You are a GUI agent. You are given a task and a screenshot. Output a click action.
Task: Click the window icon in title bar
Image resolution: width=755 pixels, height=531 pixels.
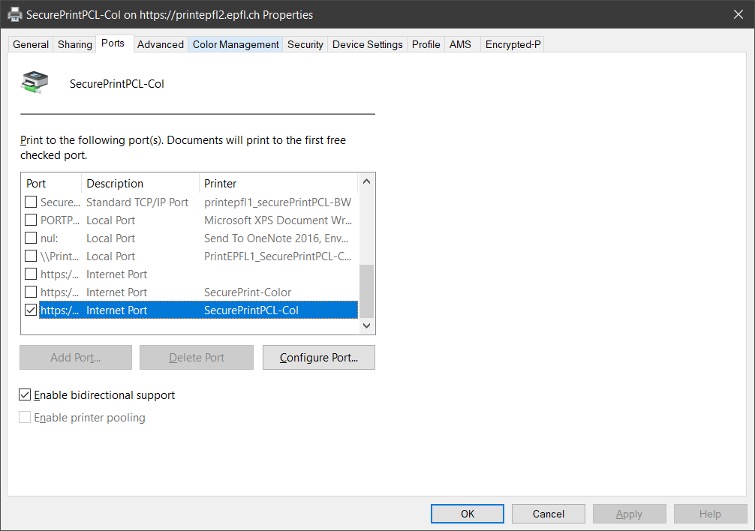click(13, 15)
